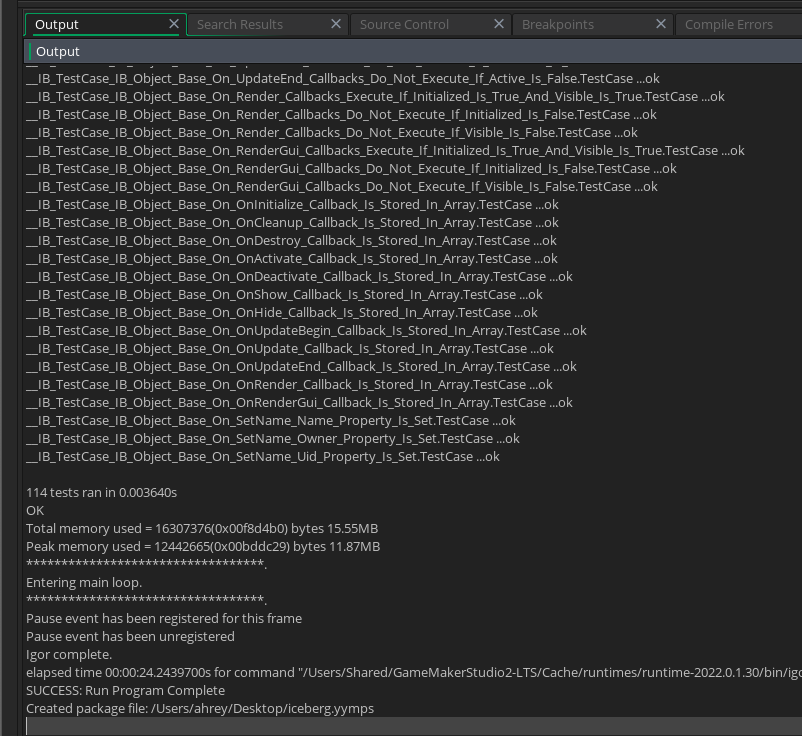This screenshot has height=736, width=802.
Task: Close the Output tab
Action: point(174,24)
